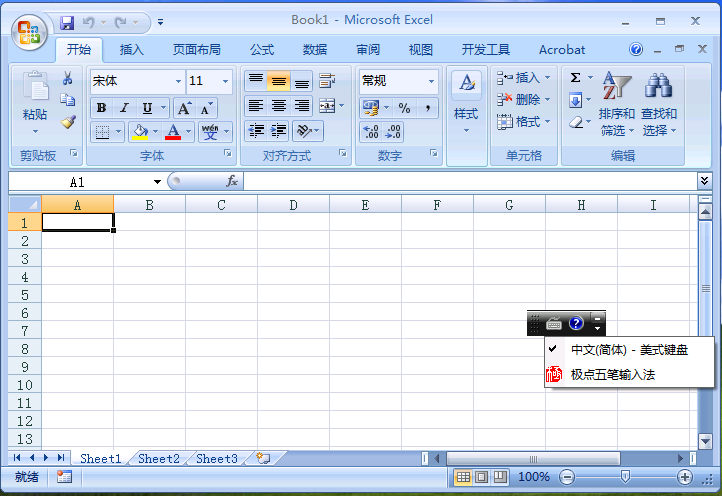Switch to page layout view button
This screenshot has width=722, height=496.
coord(482,477)
